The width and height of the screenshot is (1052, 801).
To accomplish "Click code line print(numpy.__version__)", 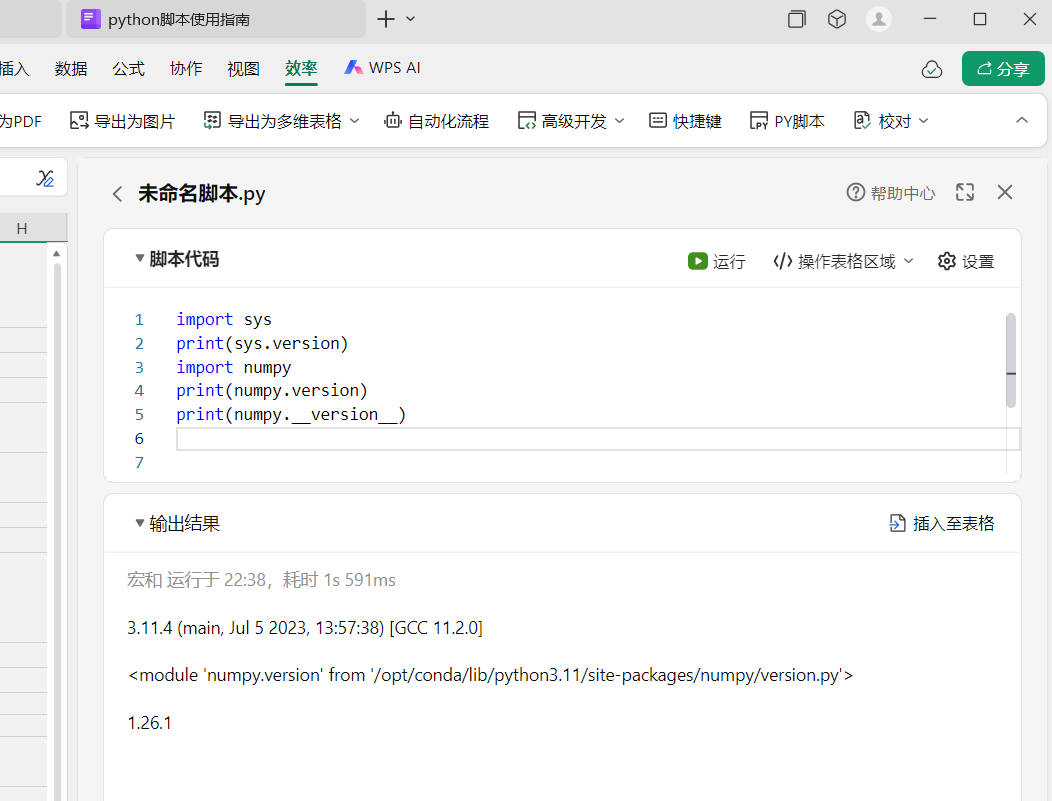I will point(291,415).
